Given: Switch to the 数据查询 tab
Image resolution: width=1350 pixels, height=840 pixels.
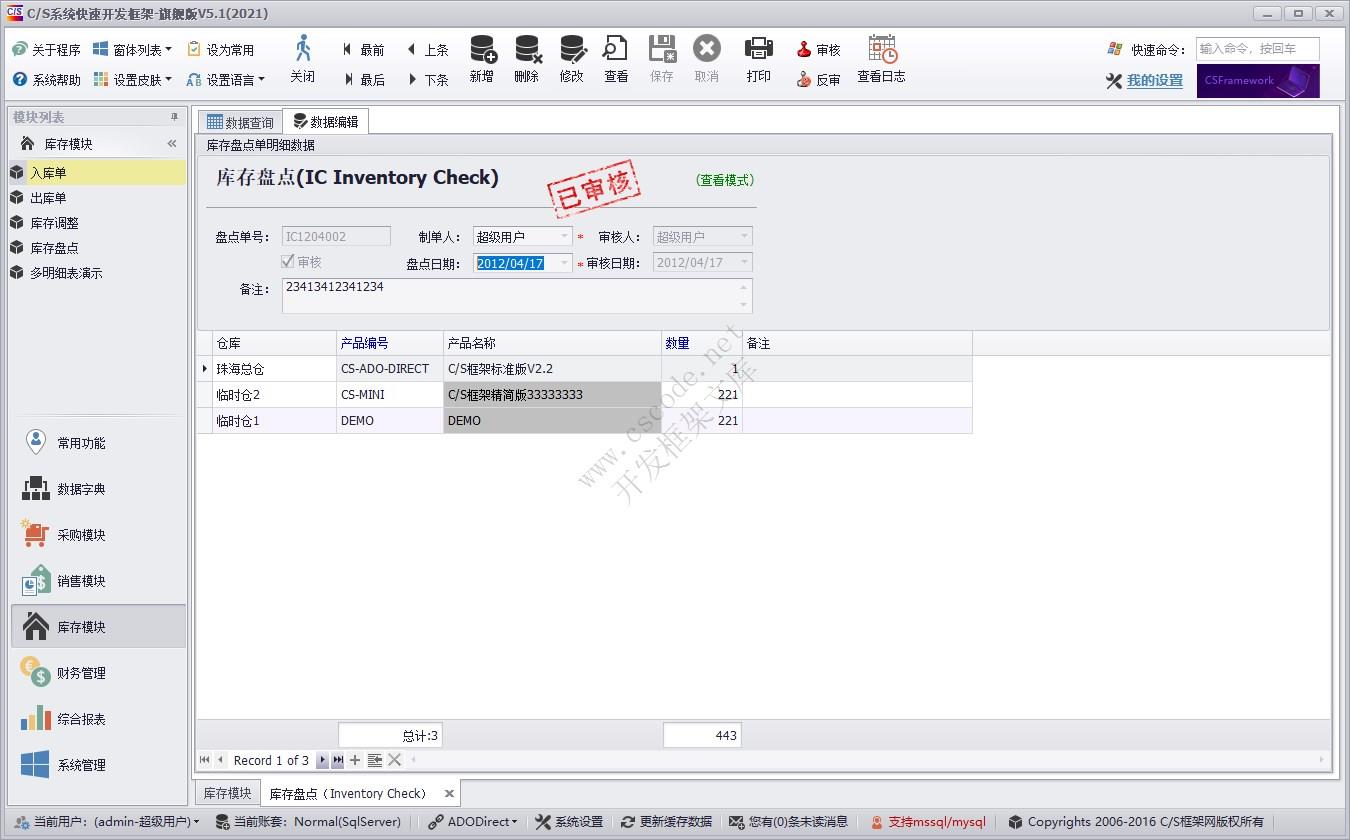Looking at the screenshot, I should pos(240,123).
